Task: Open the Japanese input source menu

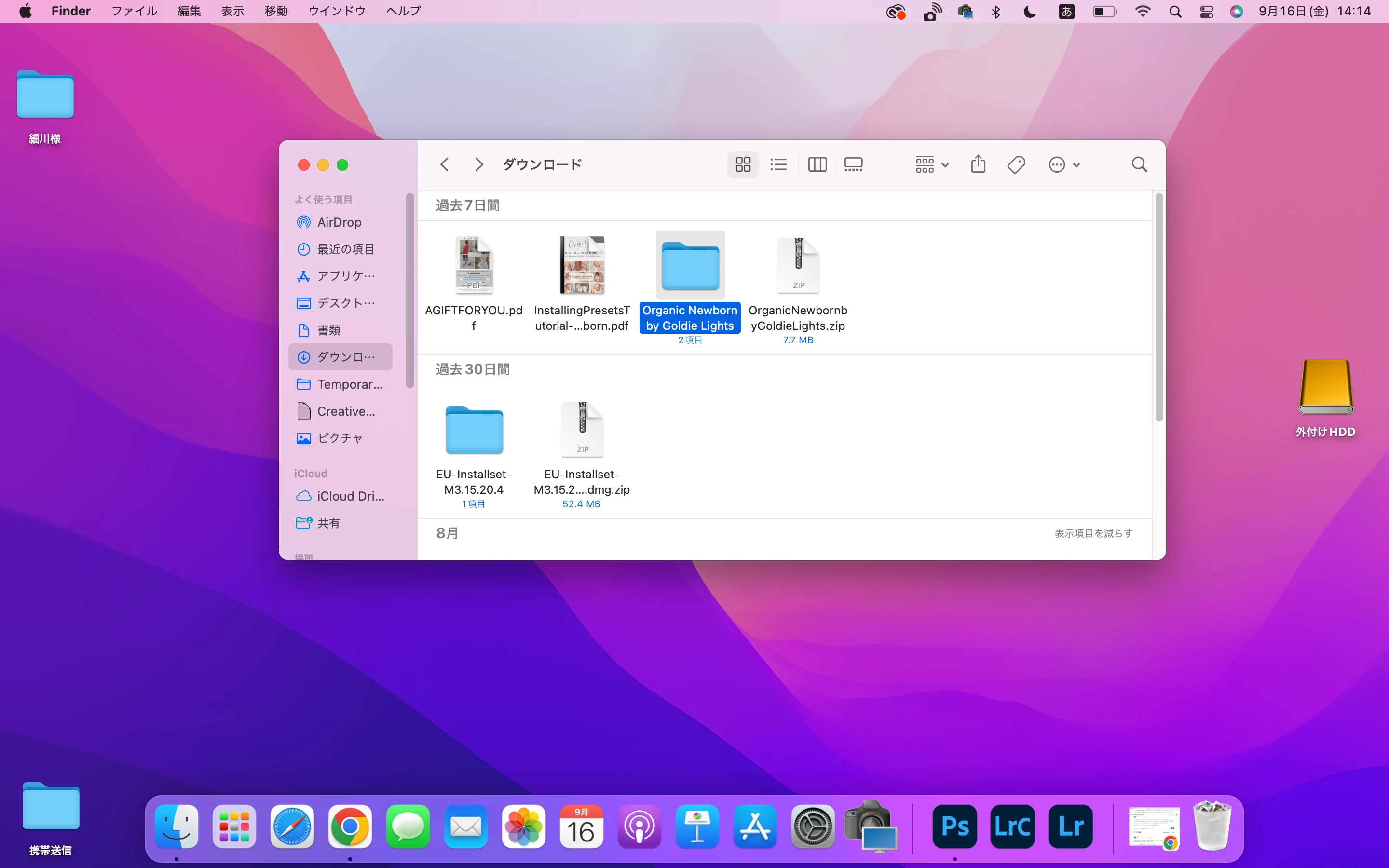Action: coord(1066,12)
